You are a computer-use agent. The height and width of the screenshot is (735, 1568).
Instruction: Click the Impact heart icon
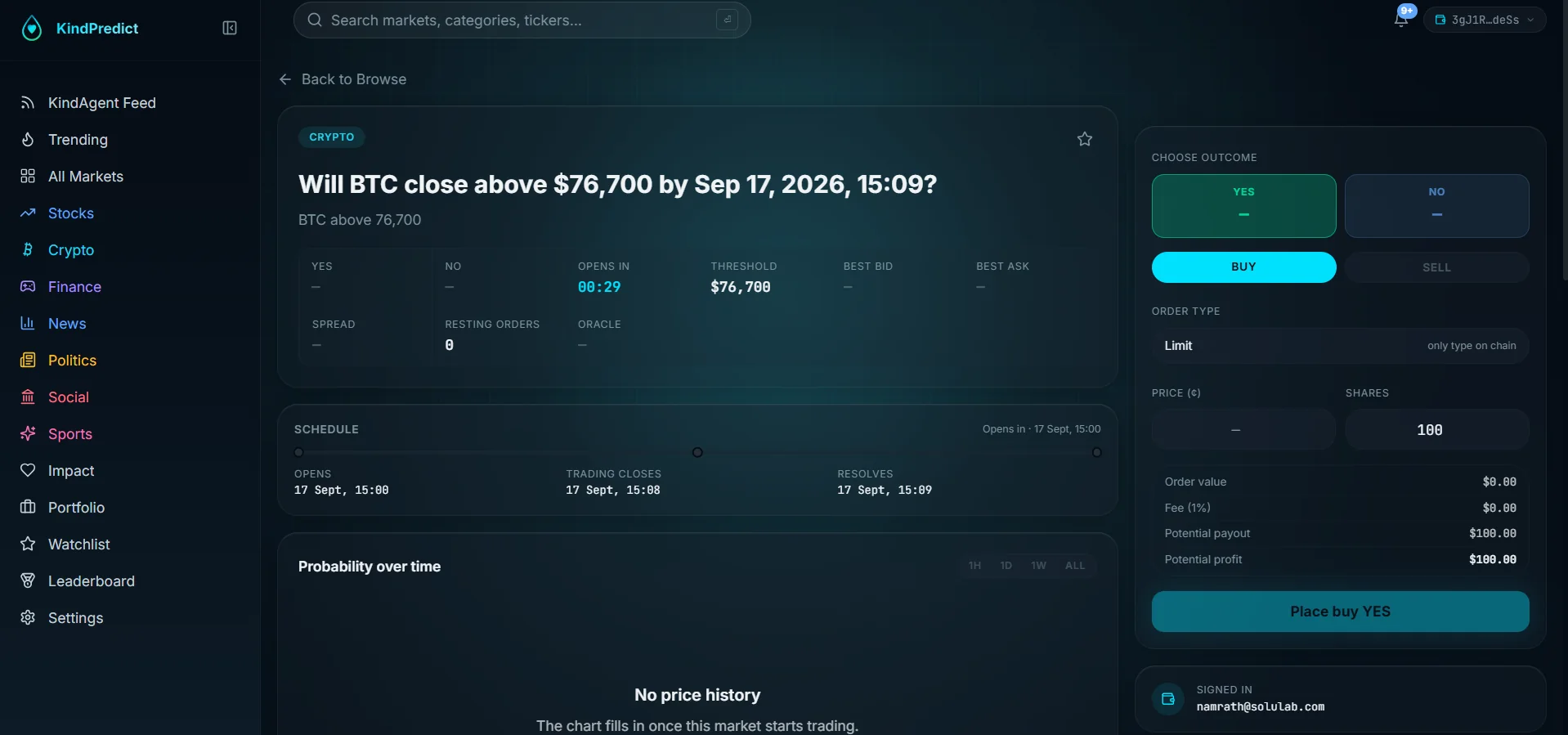(x=28, y=471)
